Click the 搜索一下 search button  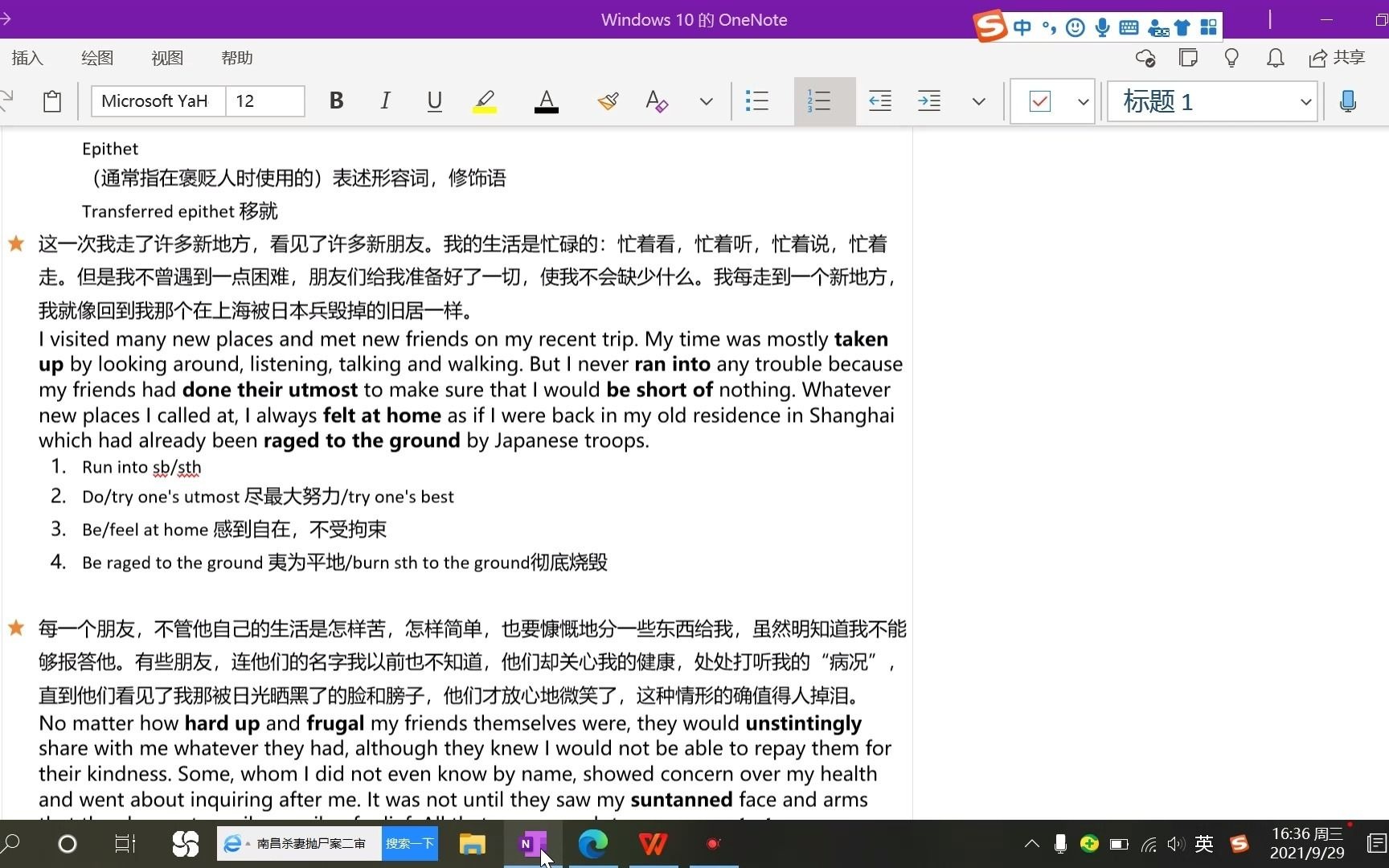pos(410,844)
